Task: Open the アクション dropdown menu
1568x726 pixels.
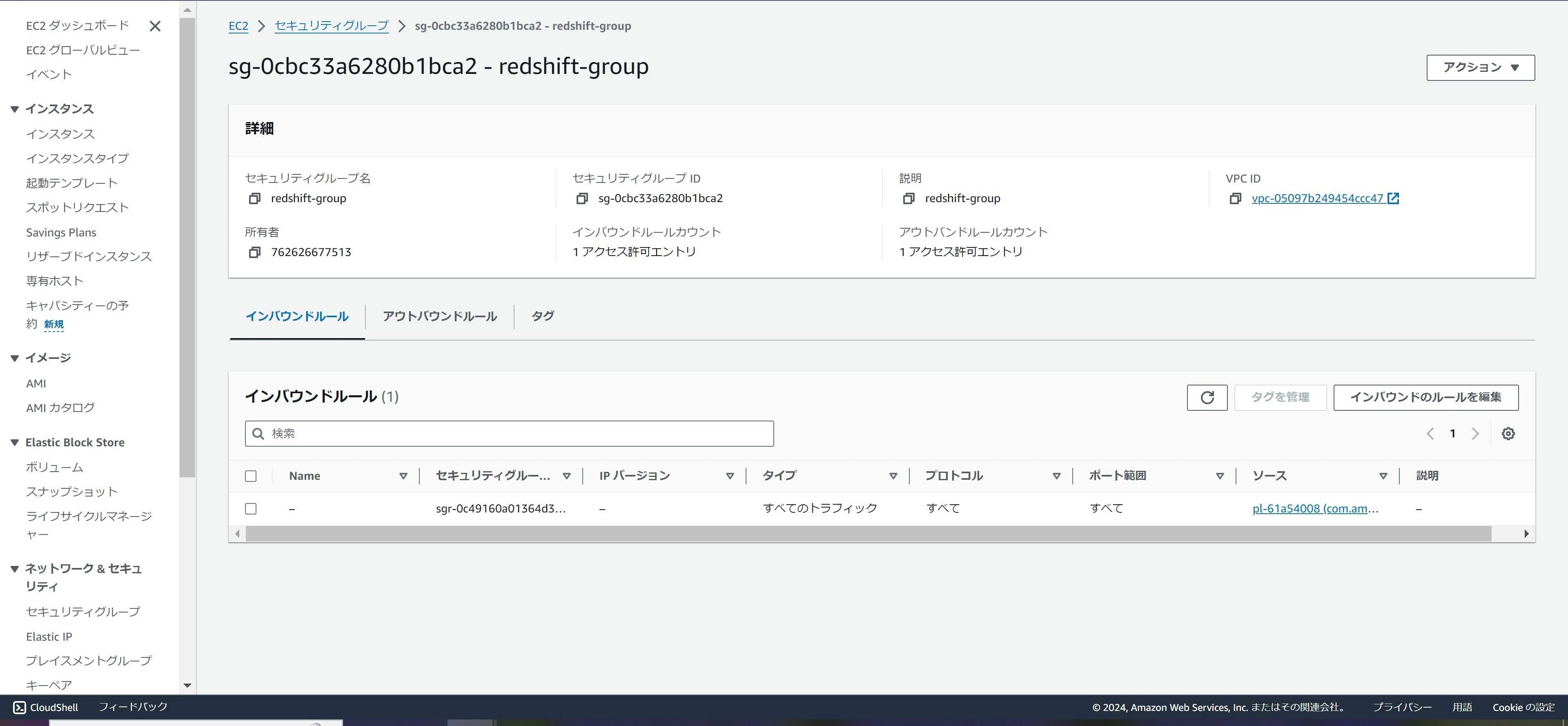Action: click(1480, 67)
